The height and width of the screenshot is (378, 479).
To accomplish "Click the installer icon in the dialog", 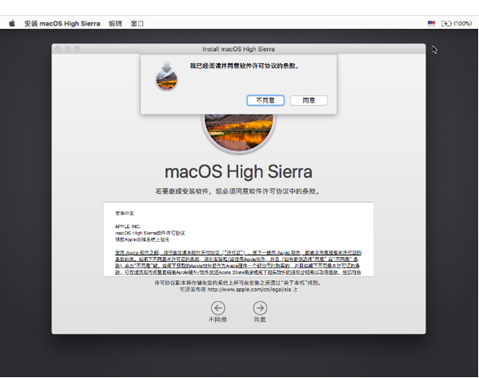I will click(x=167, y=76).
